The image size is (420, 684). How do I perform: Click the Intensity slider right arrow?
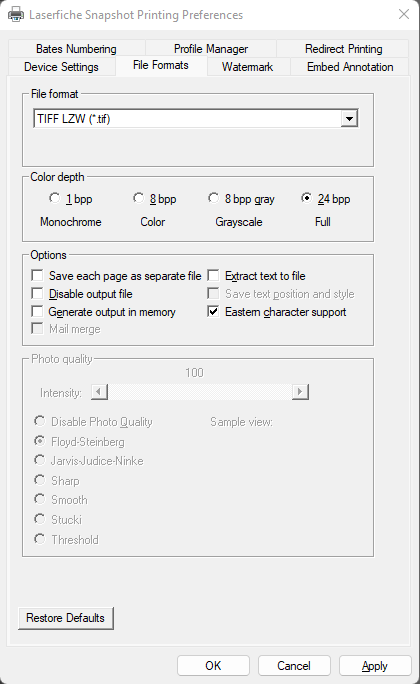(300, 392)
